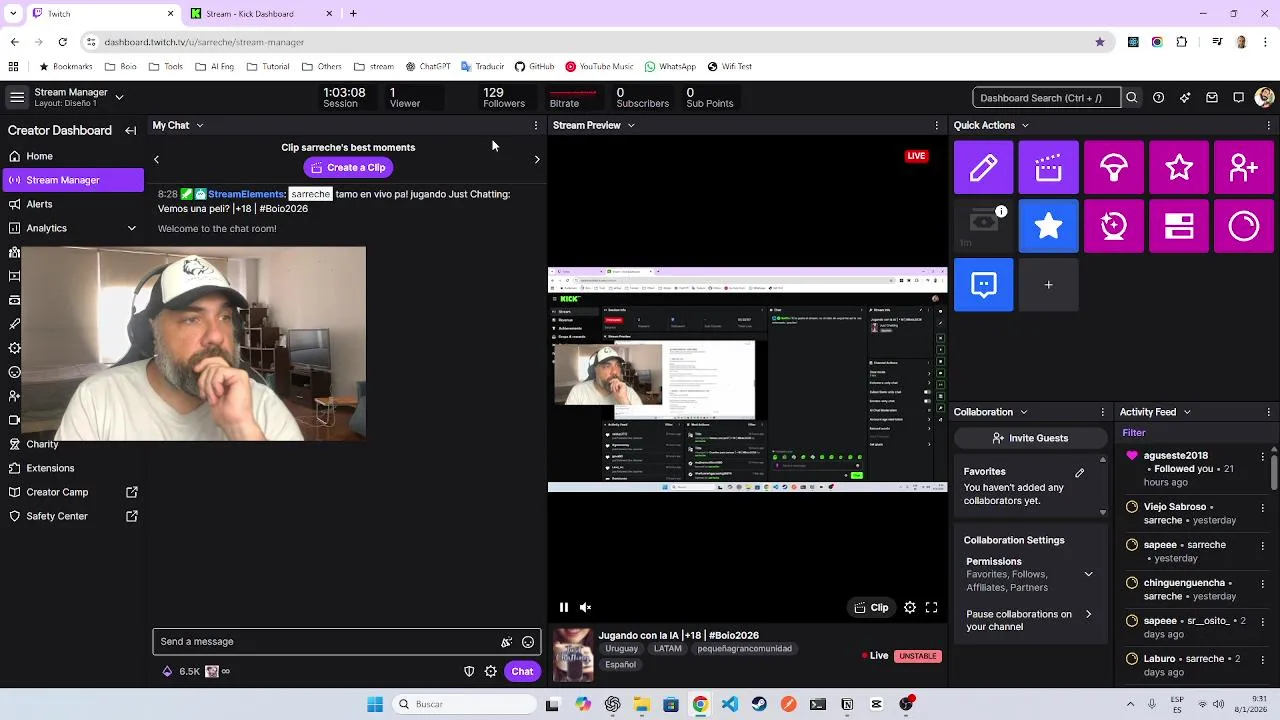
Task: Toggle fullscreen on stream preview
Action: tap(931, 607)
